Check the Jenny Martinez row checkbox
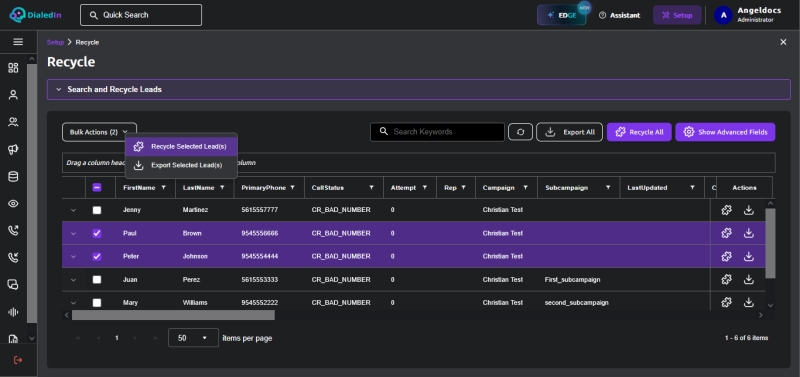 point(97,210)
